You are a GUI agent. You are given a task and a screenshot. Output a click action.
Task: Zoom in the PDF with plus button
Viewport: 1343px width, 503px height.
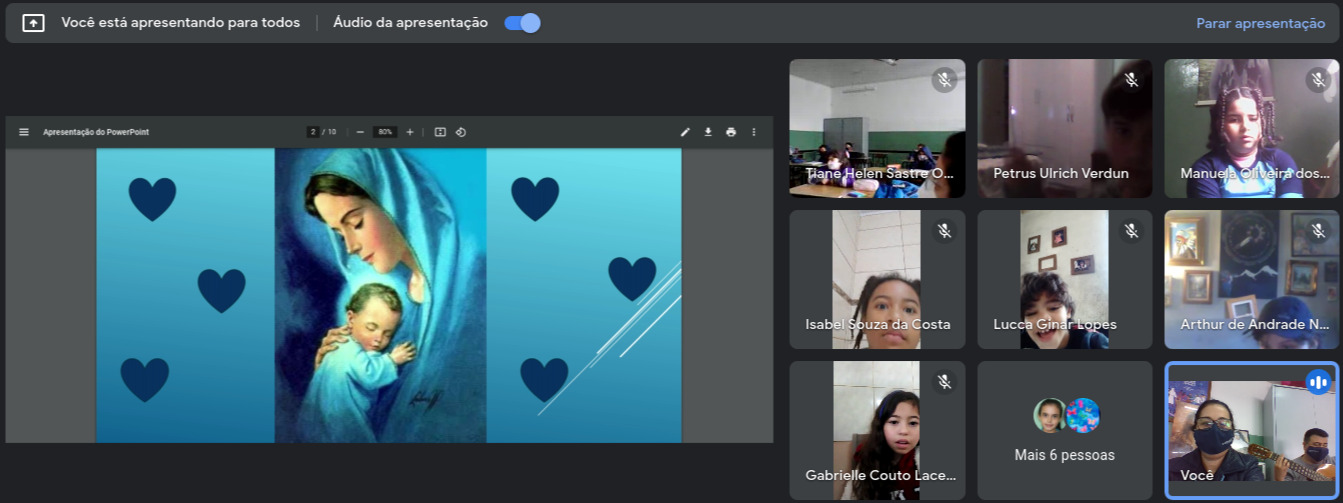[410, 132]
